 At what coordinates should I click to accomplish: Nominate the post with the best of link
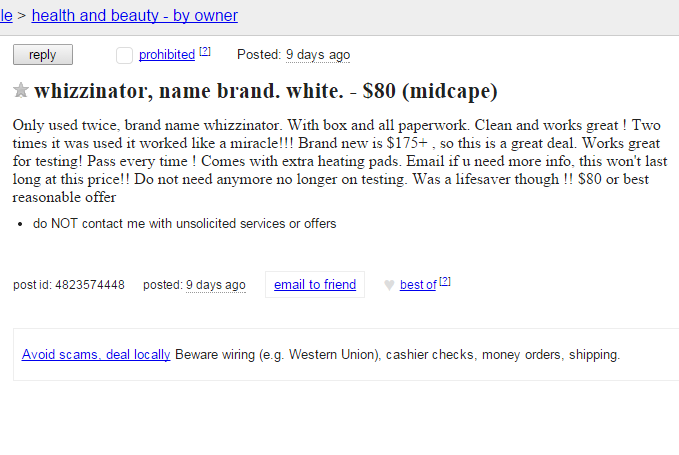418,285
